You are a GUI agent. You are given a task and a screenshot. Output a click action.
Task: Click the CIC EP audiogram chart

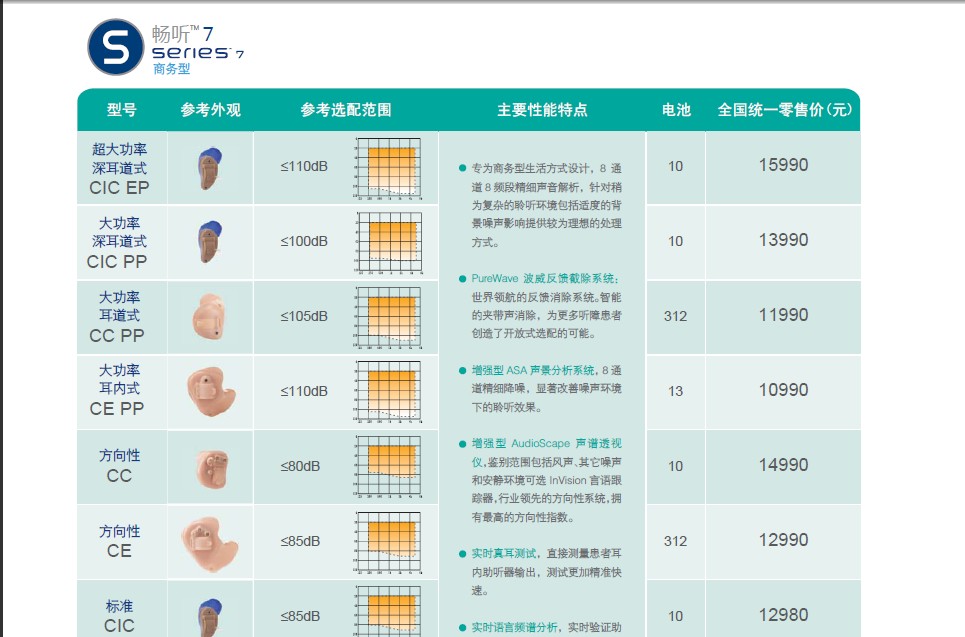pos(388,169)
